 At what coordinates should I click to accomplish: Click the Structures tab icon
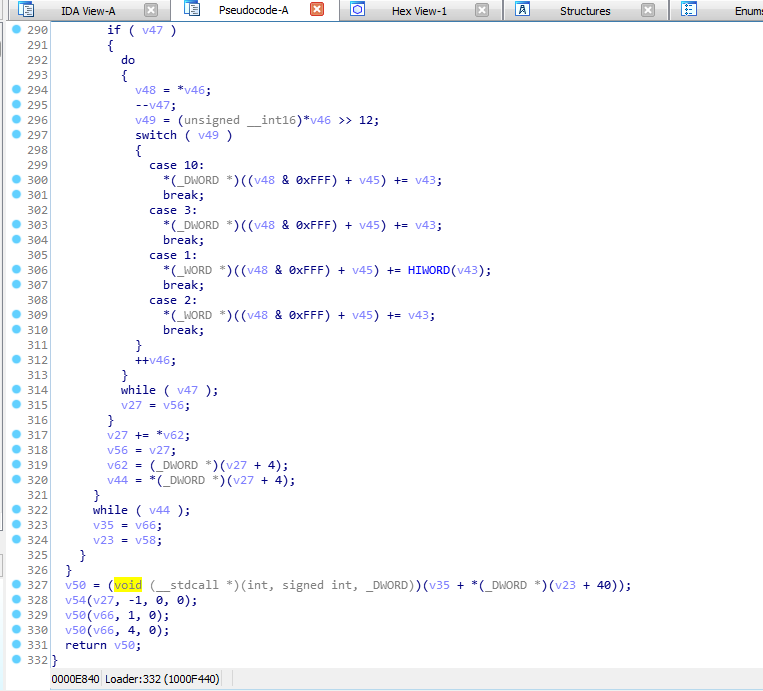tap(523, 11)
